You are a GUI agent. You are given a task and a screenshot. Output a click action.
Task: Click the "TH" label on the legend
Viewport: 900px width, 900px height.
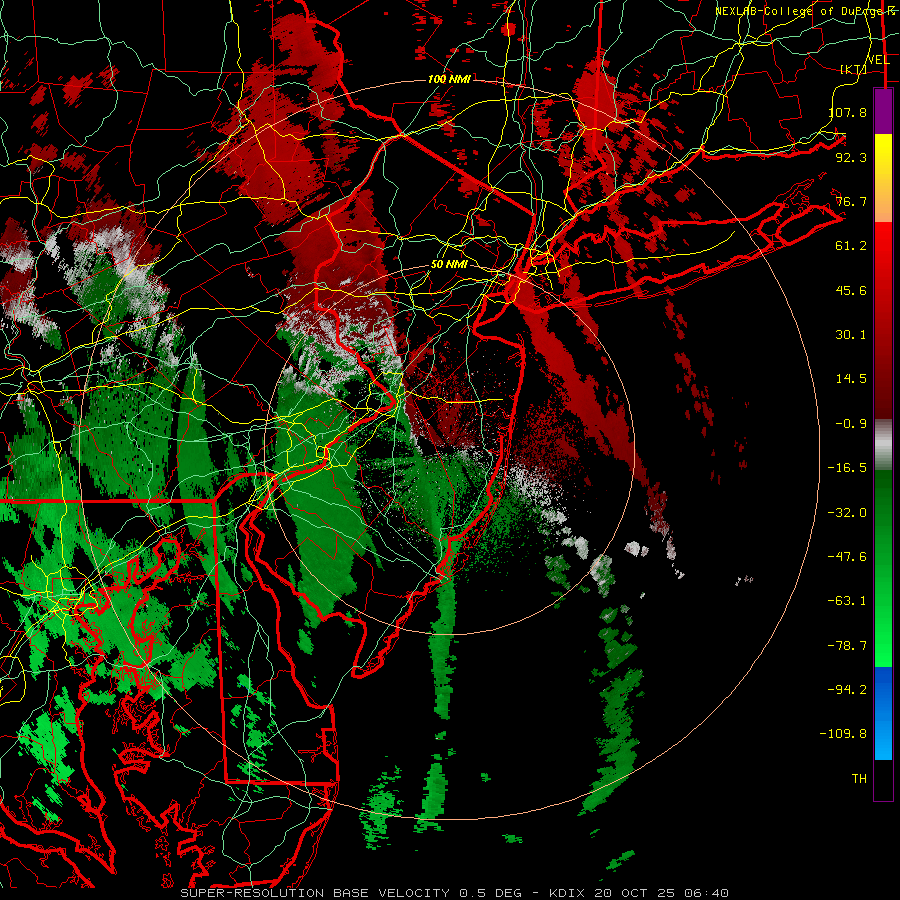click(x=859, y=779)
